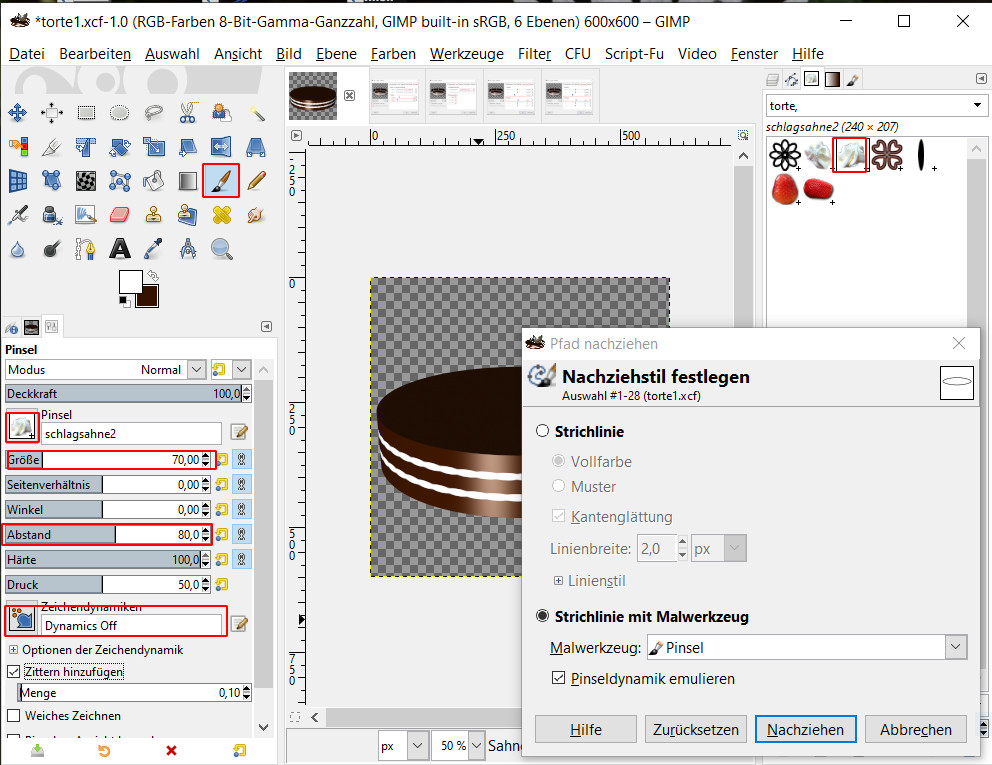
Task: Open the Filter menu
Action: tap(534, 54)
